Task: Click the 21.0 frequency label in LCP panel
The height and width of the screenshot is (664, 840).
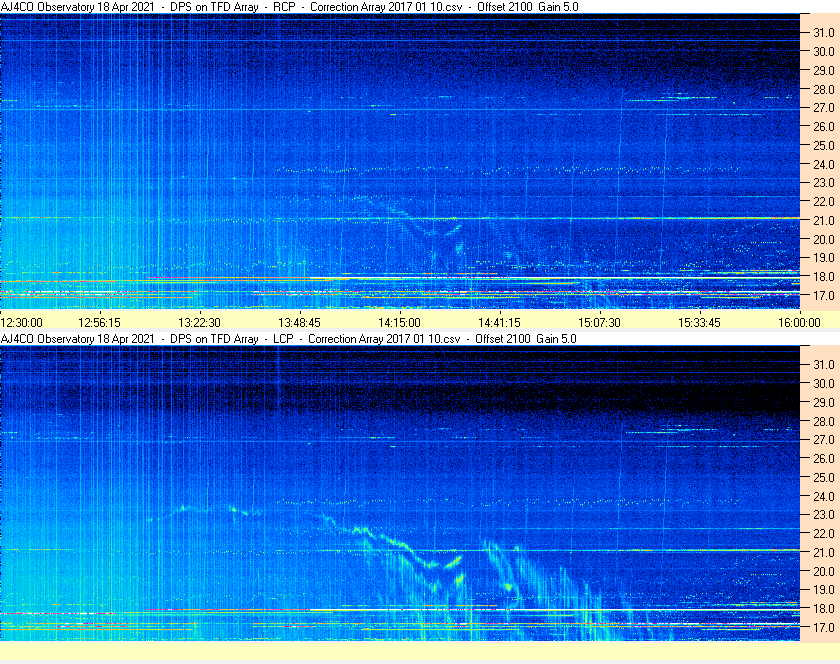Action: (x=824, y=552)
